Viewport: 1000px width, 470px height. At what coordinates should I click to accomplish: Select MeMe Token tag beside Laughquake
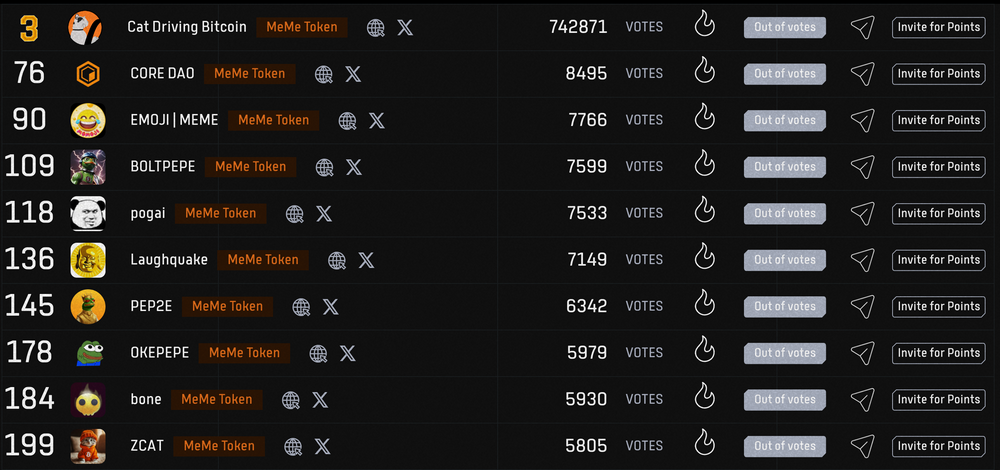point(263,260)
